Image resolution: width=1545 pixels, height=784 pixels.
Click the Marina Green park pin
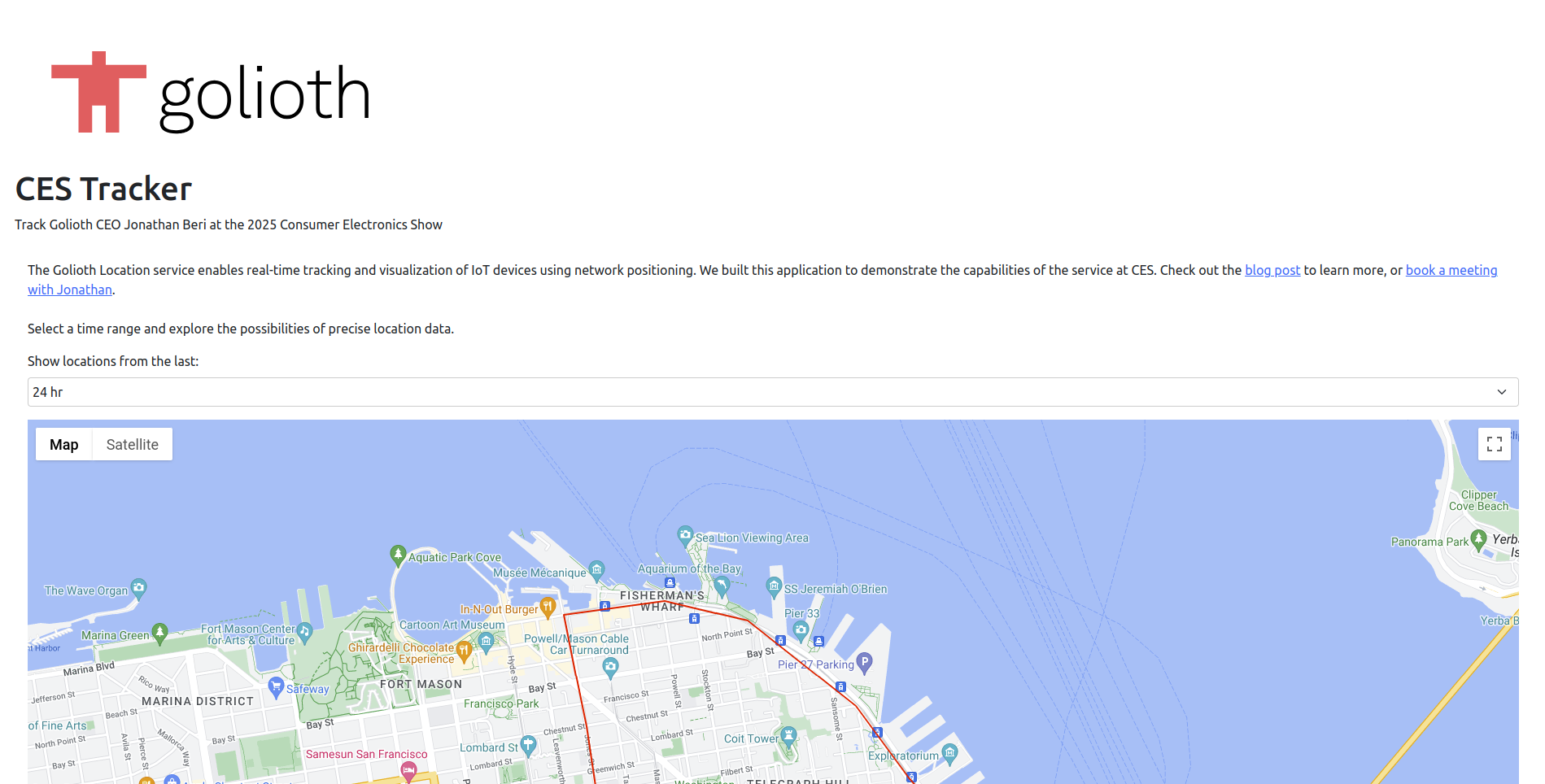[160, 633]
